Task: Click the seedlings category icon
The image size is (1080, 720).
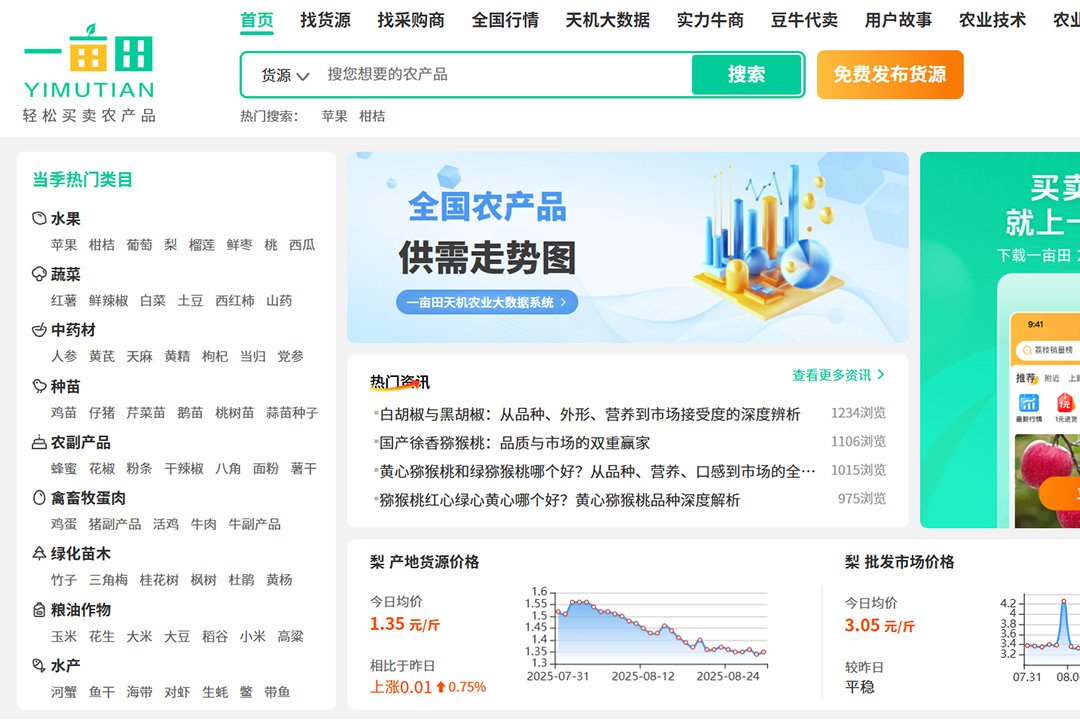Action: [x=39, y=386]
